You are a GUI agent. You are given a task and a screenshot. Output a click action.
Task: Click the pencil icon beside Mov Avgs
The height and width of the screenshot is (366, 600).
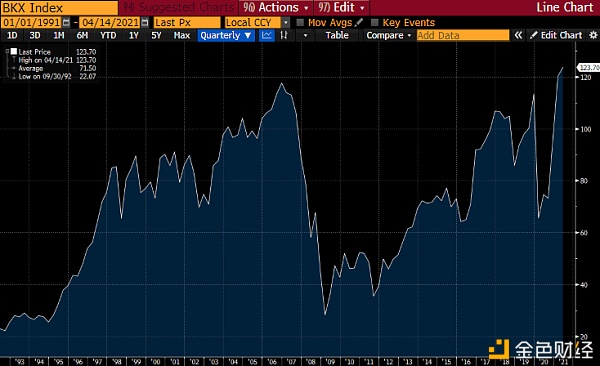click(359, 23)
